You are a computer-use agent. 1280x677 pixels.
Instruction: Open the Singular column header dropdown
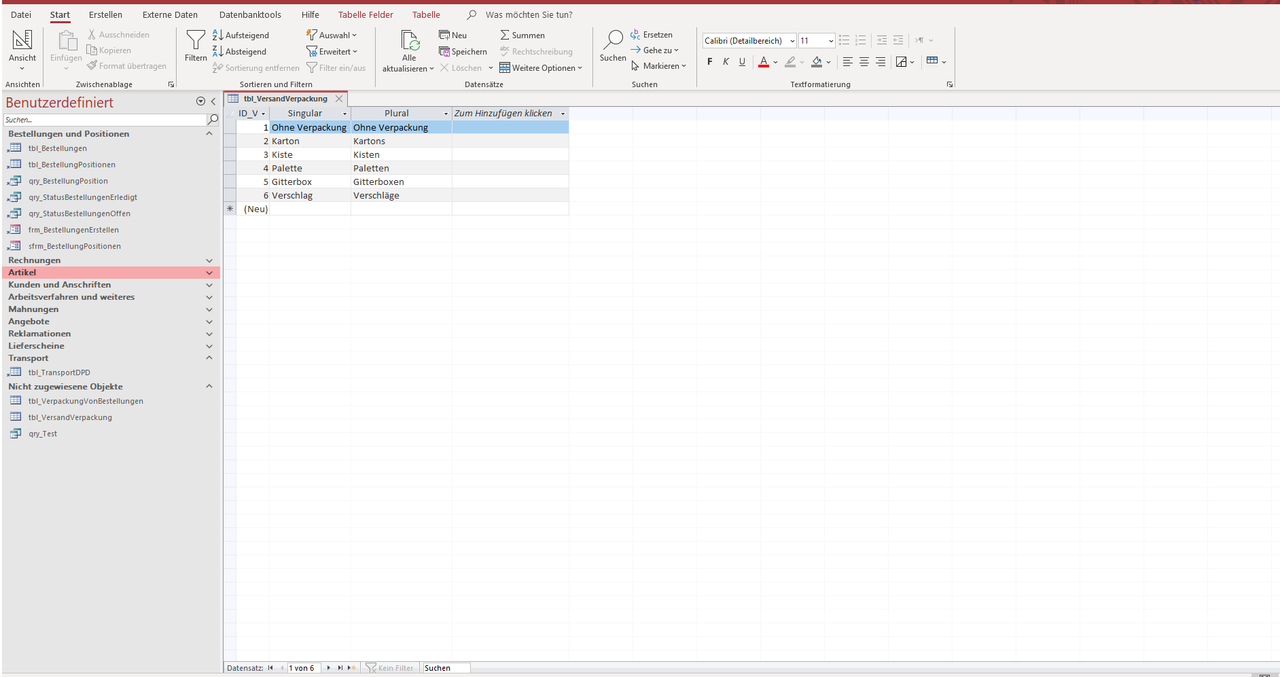344,114
